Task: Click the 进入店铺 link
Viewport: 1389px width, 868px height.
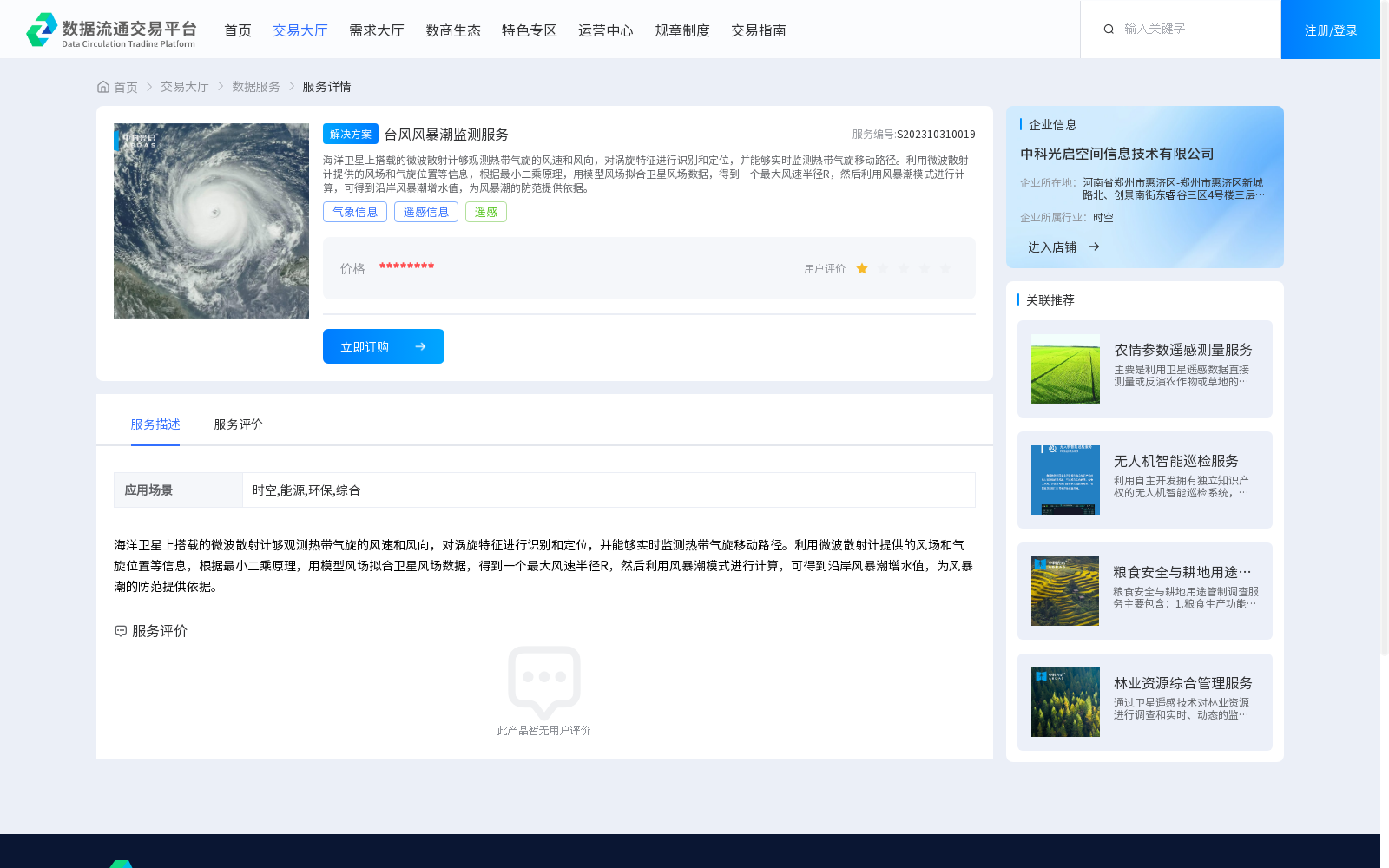Action: (x=1052, y=247)
